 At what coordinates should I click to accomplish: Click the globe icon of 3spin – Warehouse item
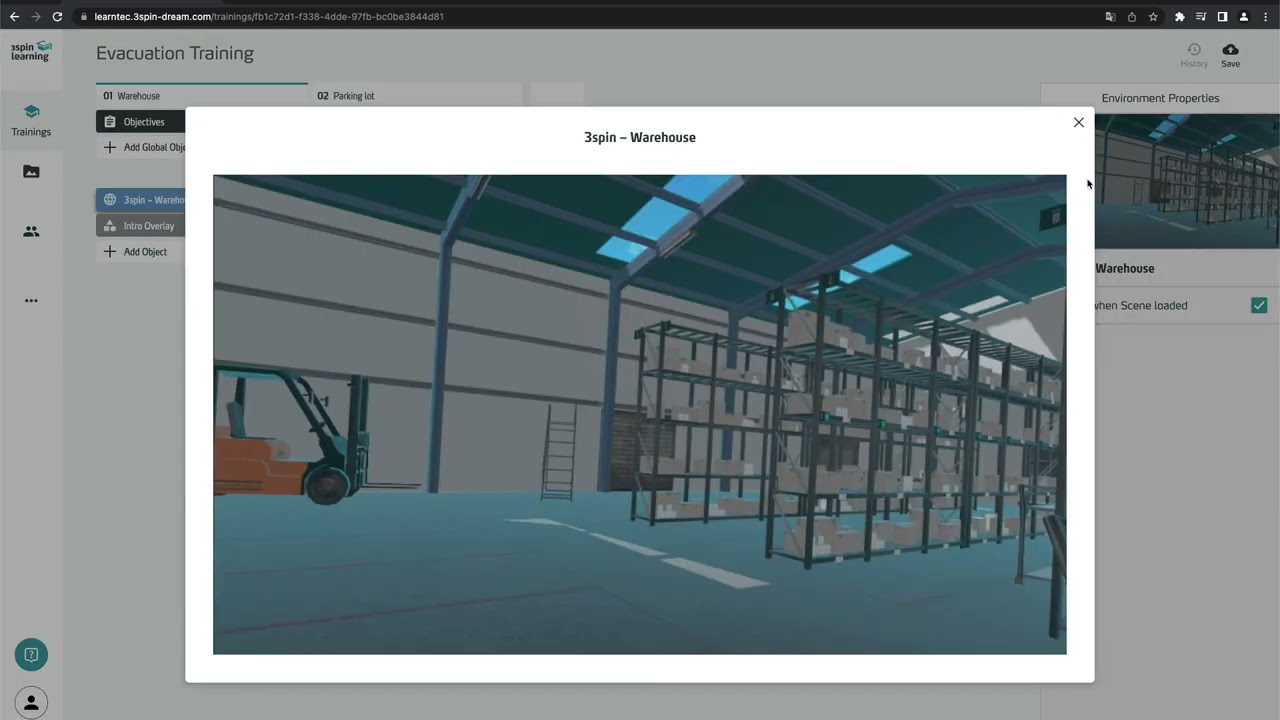tap(110, 200)
